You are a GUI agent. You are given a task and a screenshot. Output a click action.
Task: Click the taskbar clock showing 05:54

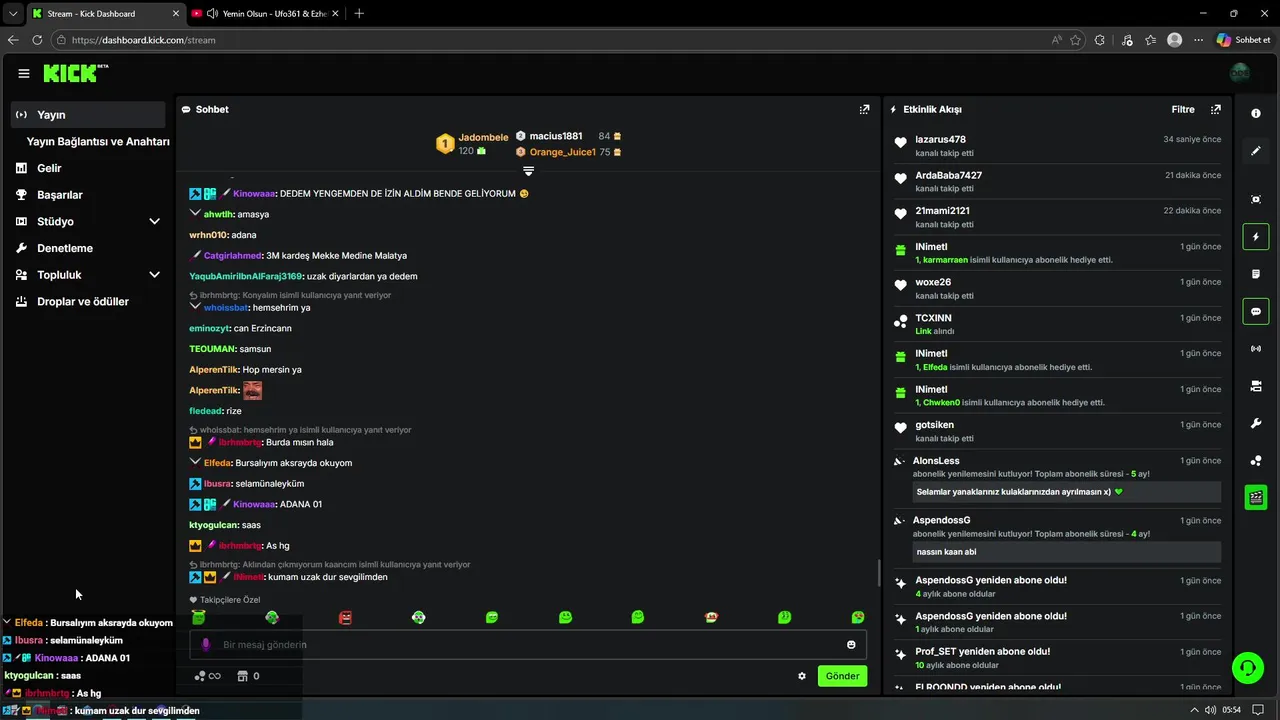pos(1231,710)
